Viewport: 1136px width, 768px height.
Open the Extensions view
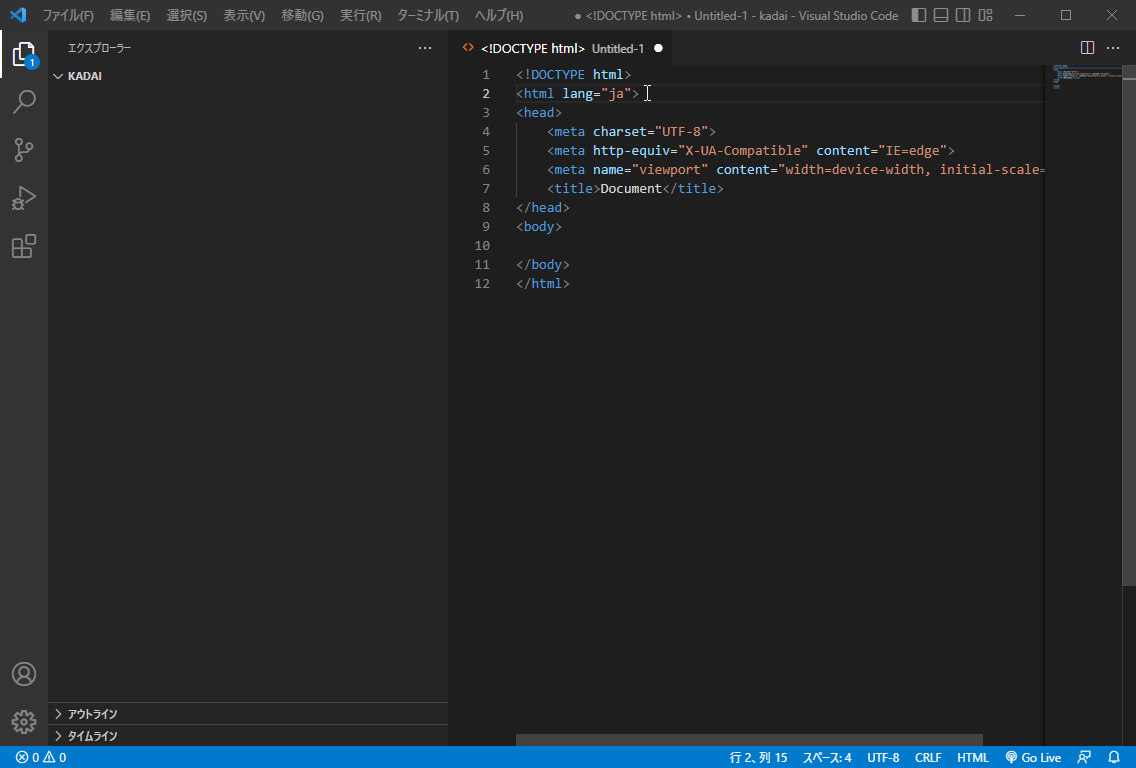pyautogui.click(x=24, y=246)
